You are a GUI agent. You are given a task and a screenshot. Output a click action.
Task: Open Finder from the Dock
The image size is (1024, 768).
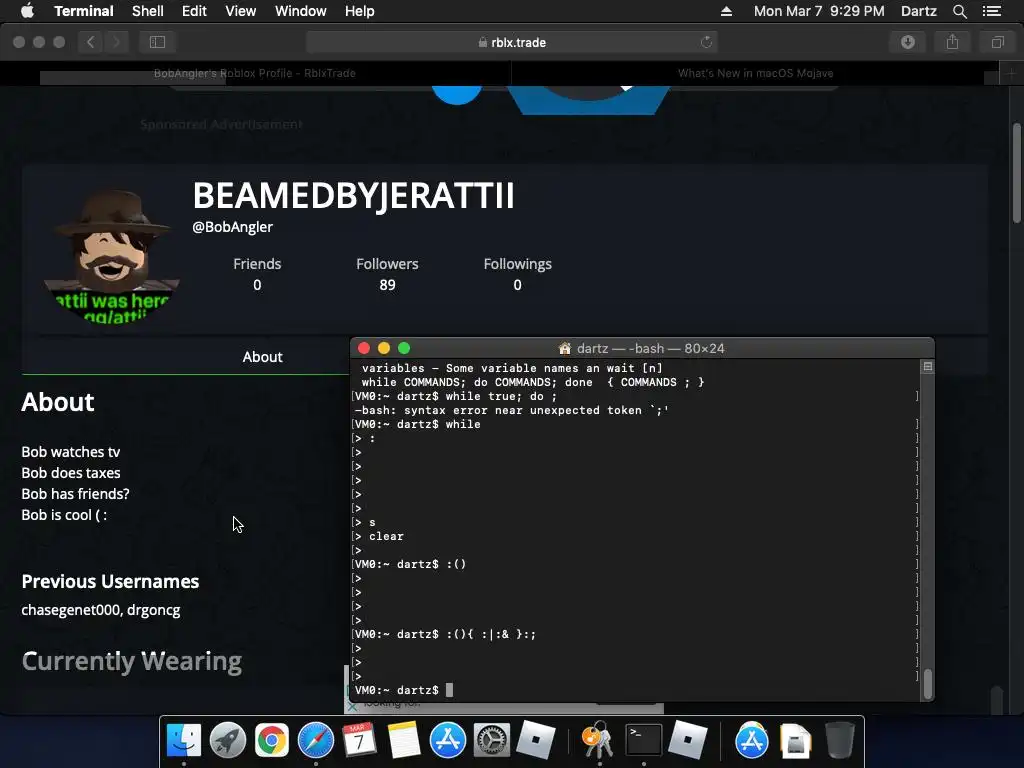184,741
